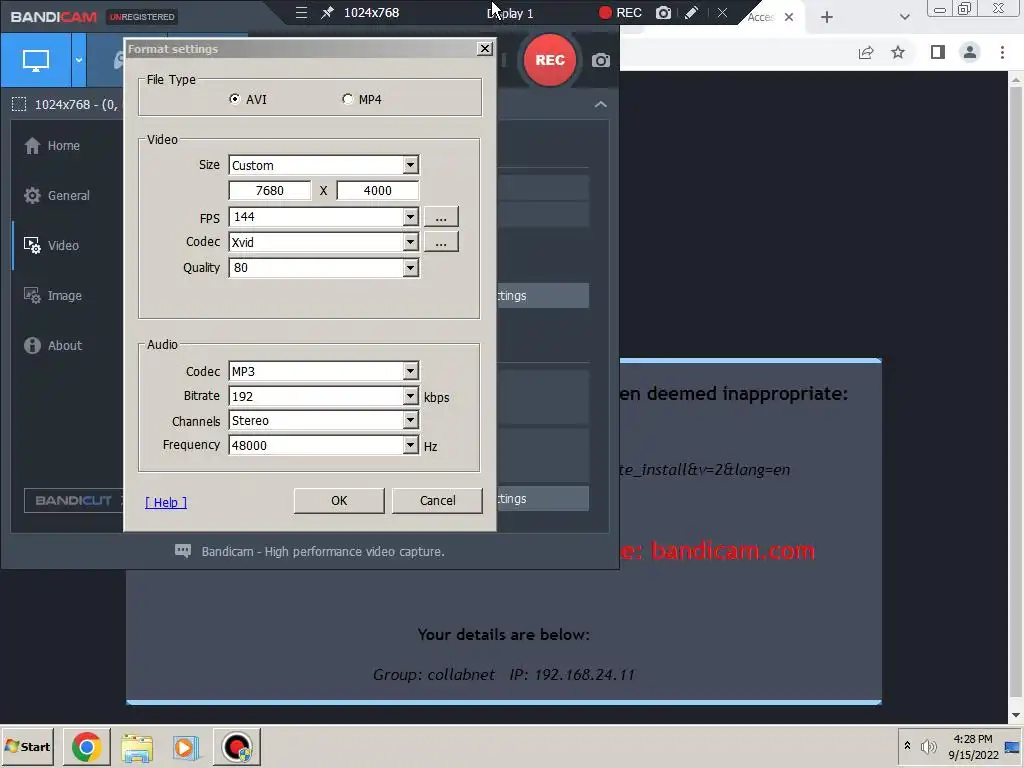Click the volume speaker tray icon
The width and height of the screenshot is (1024, 768).
click(x=928, y=746)
